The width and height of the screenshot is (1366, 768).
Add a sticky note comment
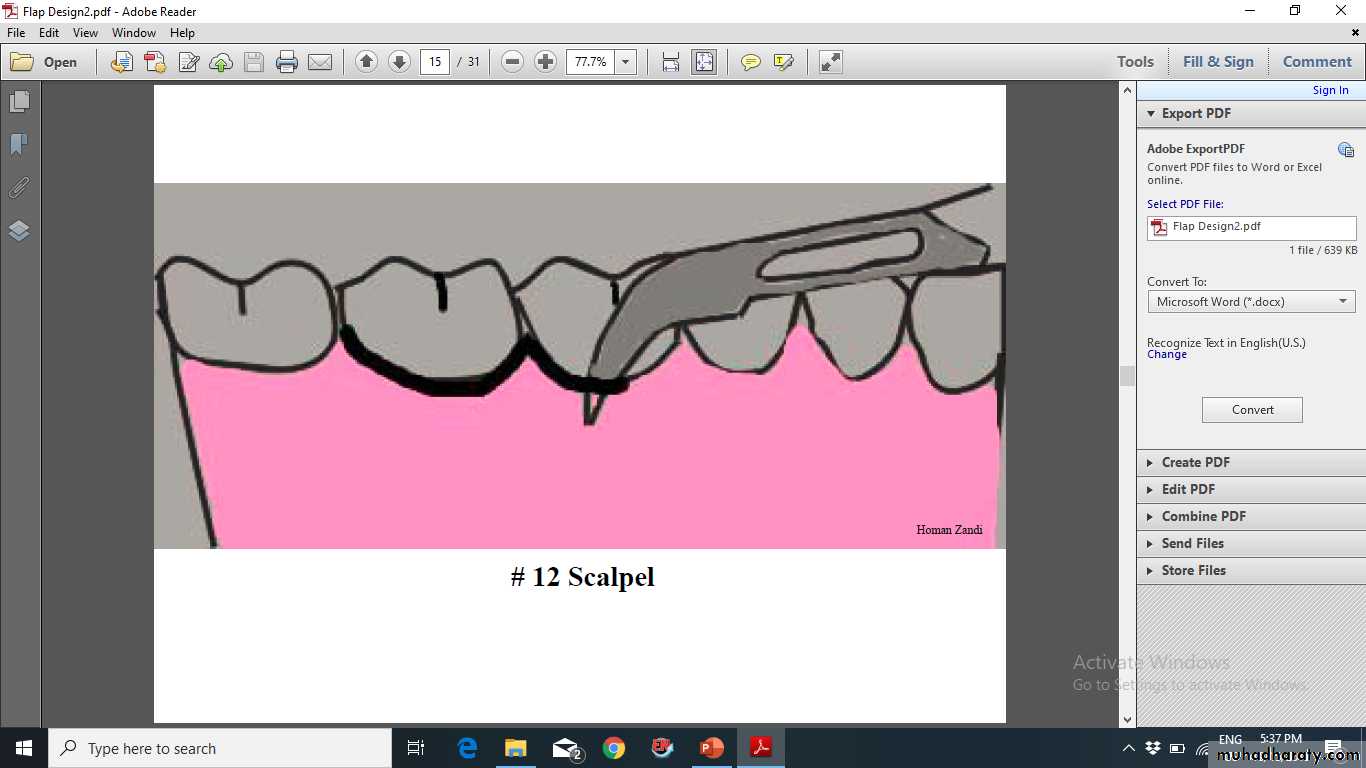(750, 62)
